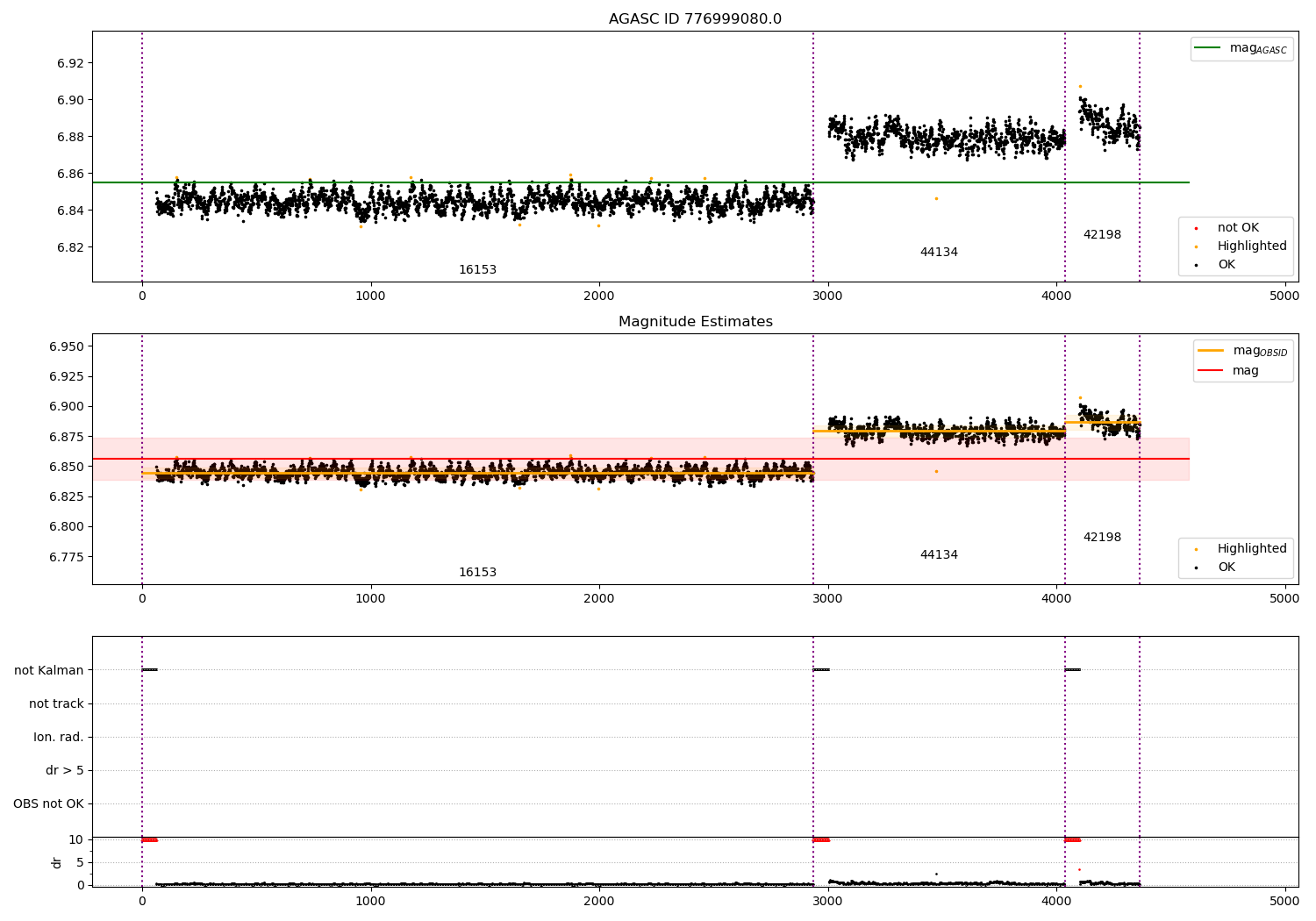This screenshot has width=1316, height=921.
Task: Click the 'not Kalman' markers at start of 44134
Action: click(x=821, y=670)
